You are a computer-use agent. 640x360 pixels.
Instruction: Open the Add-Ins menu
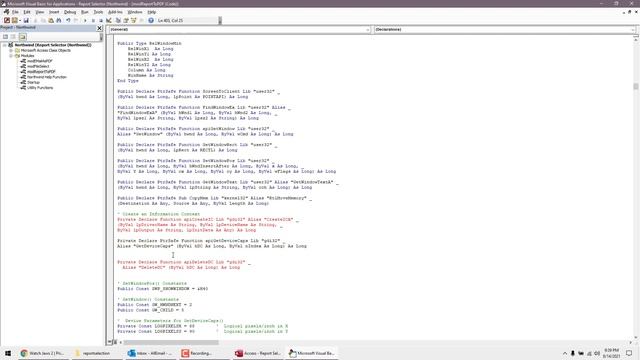(115, 12)
